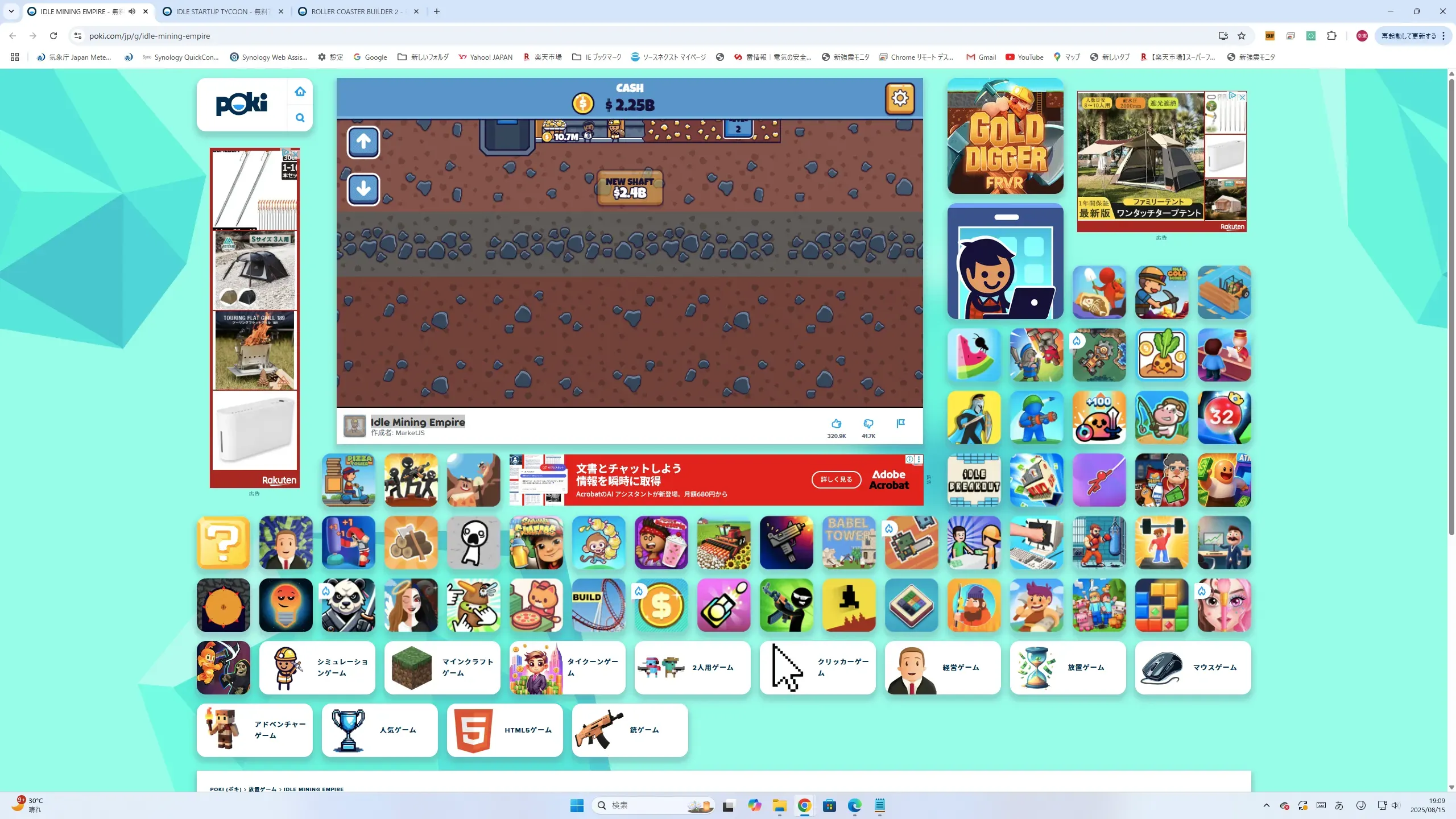The width and height of the screenshot is (1456, 819).
Task: Mute the Idle Mining Empire tab audio
Action: point(132,11)
